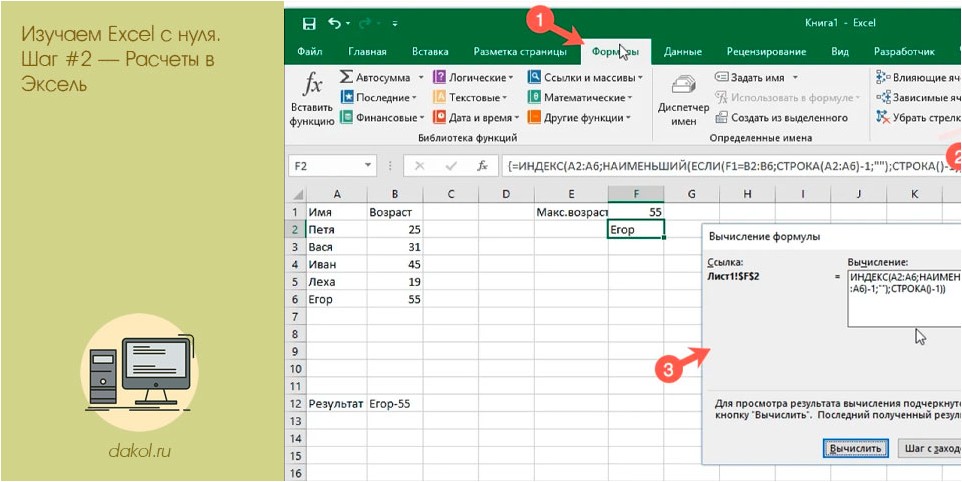Screen dimensions: 962x482
Task: Click the Вставить функцию fx icon
Action: (x=312, y=84)
